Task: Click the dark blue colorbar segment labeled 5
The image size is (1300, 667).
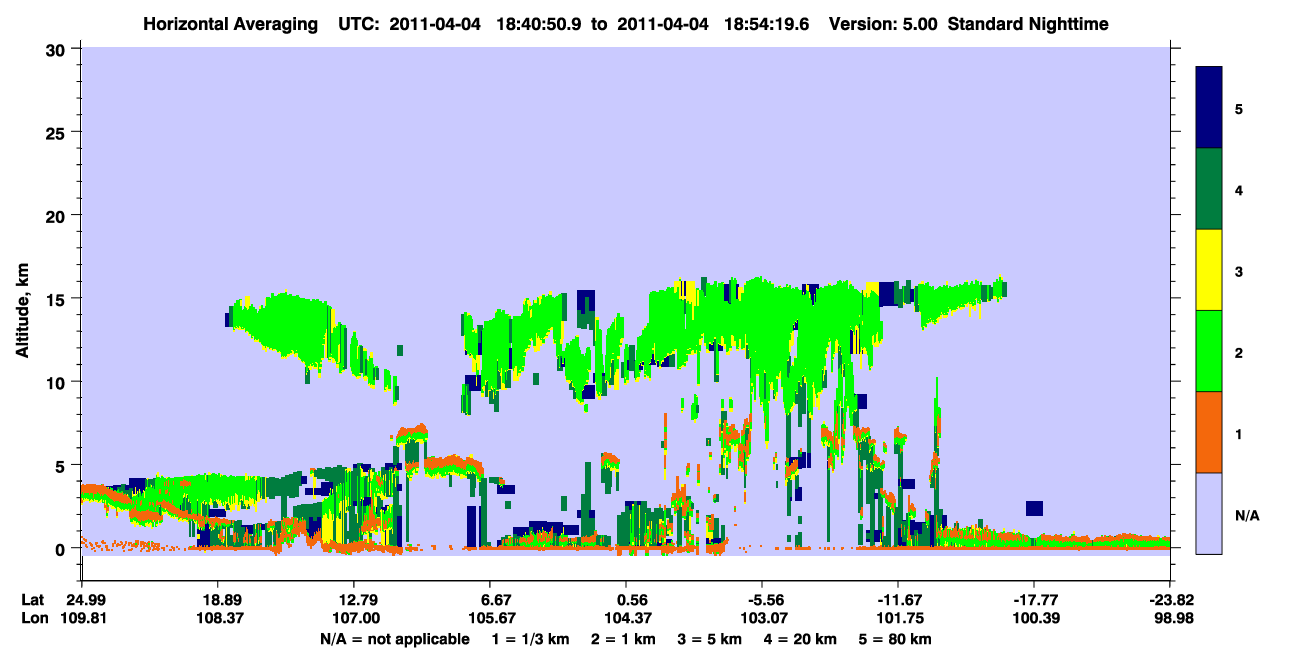Action: coord(1209,108)
